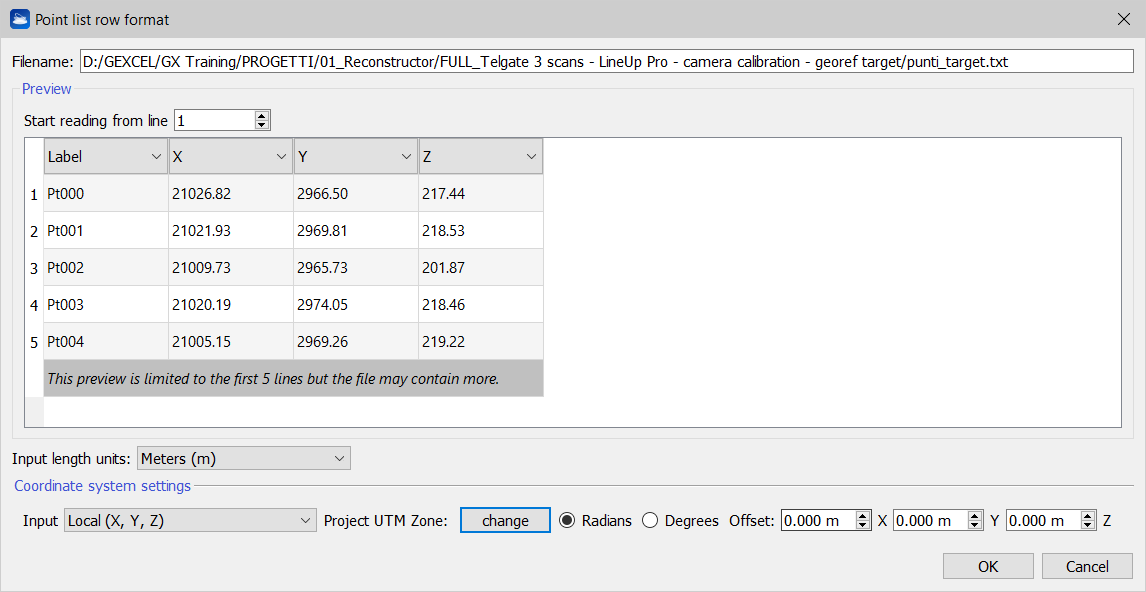Expand the Input length units dropdown
This screenshot has height=592, width=1146.
(243, 459)
